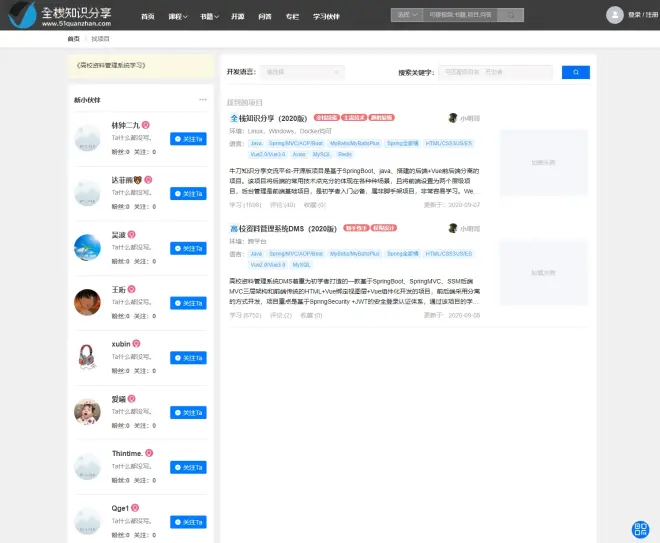The height and width of the screenshot is (543, 660).
Task: Open the three-dot menu in 新小伙伴 panel
Action: pos(203,100)
